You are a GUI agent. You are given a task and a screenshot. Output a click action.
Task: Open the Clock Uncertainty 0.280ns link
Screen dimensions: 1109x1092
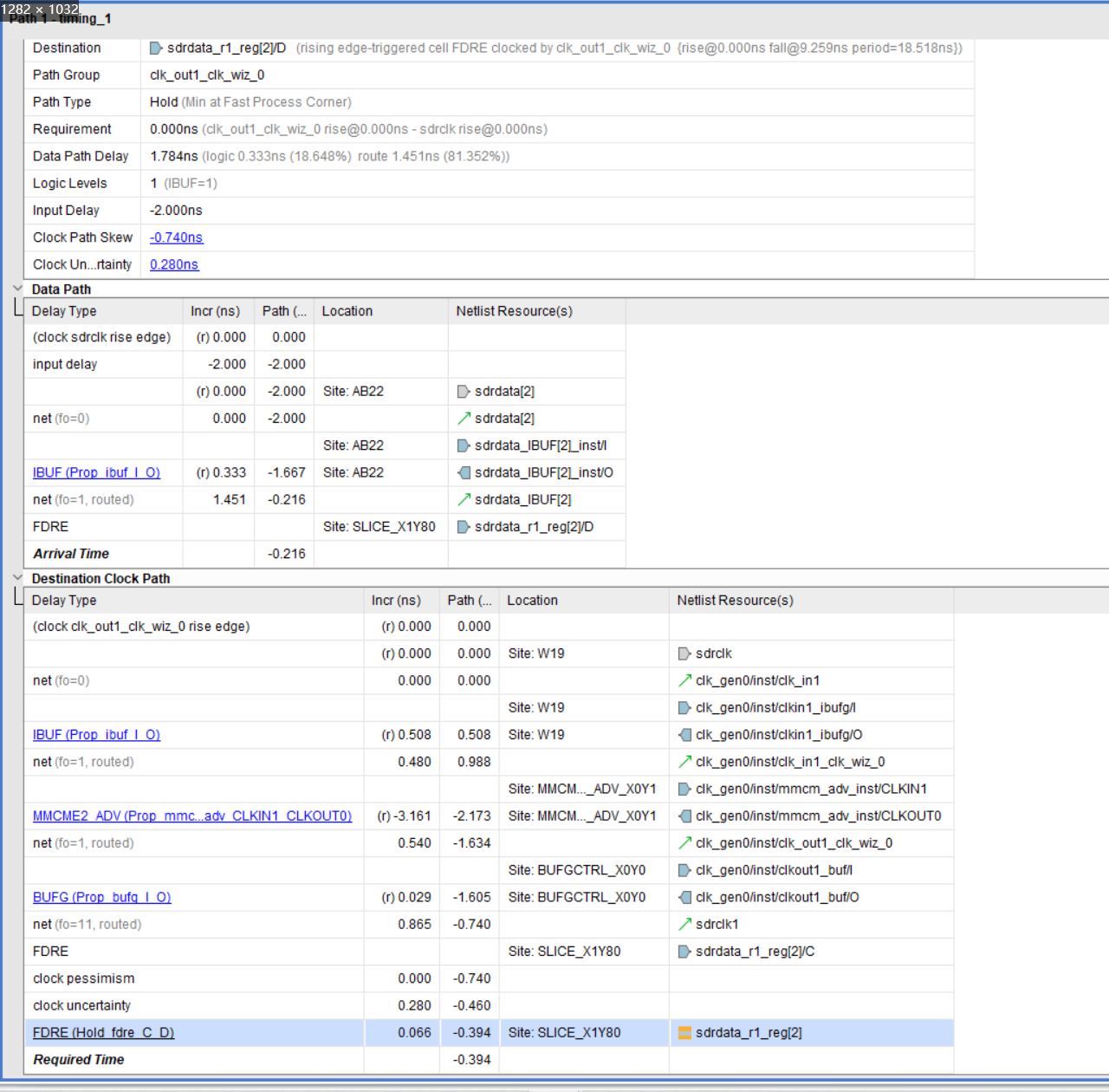pos(174,264)
